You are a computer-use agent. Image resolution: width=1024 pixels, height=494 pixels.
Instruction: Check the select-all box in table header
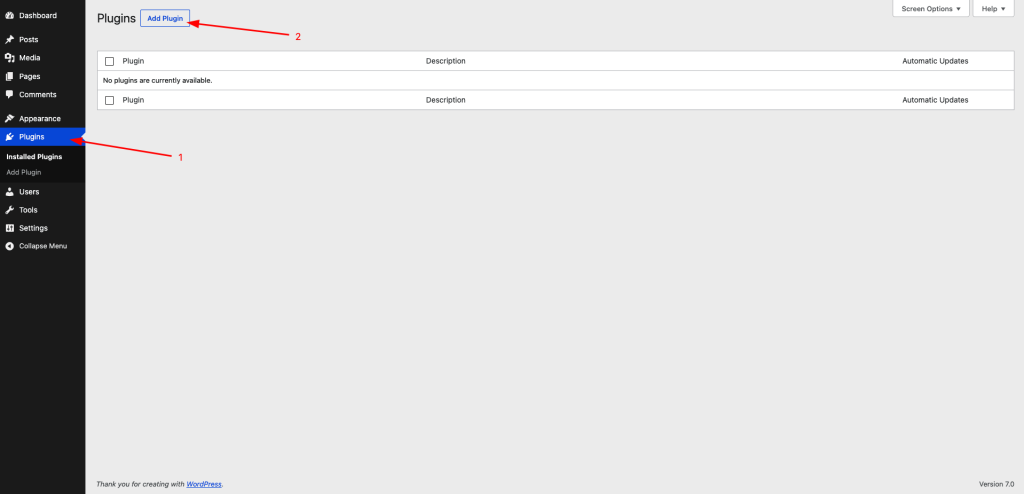pos(109,61)
